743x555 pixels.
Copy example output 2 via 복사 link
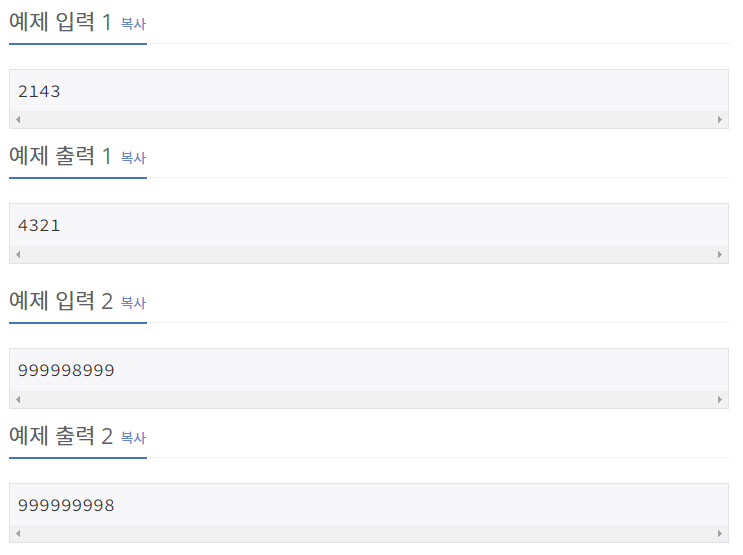(x=133, y=437)
